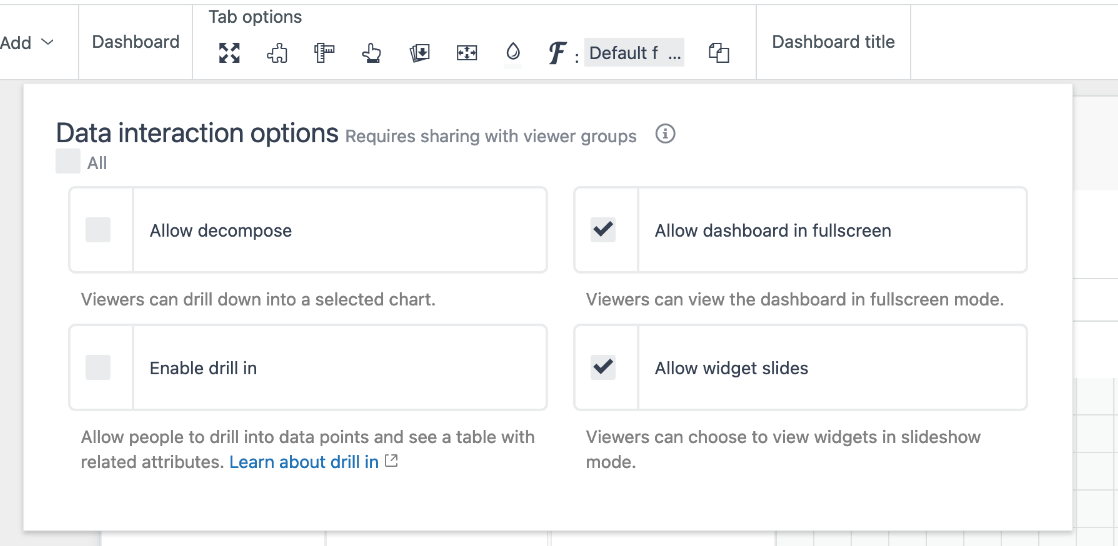Check the All checkbox

[68, 162]
